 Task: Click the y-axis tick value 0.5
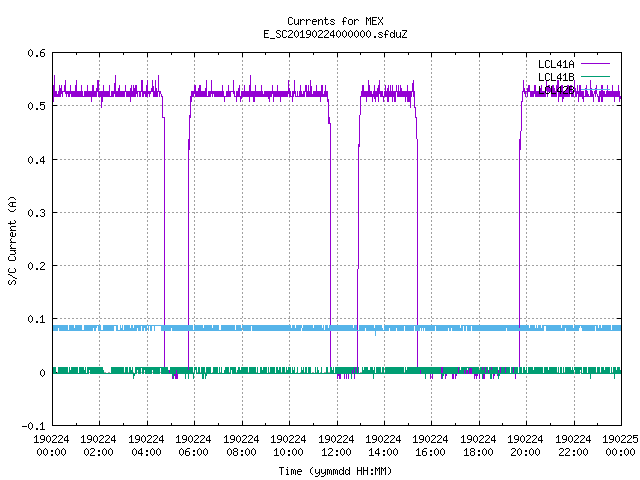point(36,106)
